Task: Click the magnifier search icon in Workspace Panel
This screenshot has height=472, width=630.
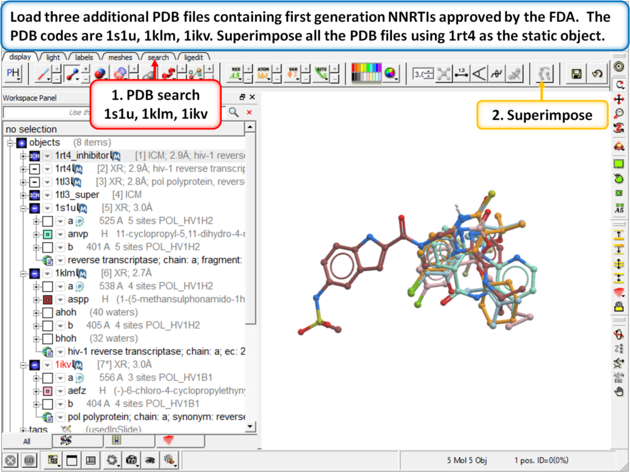Action: pyautogui.click(x=233, y=113)
